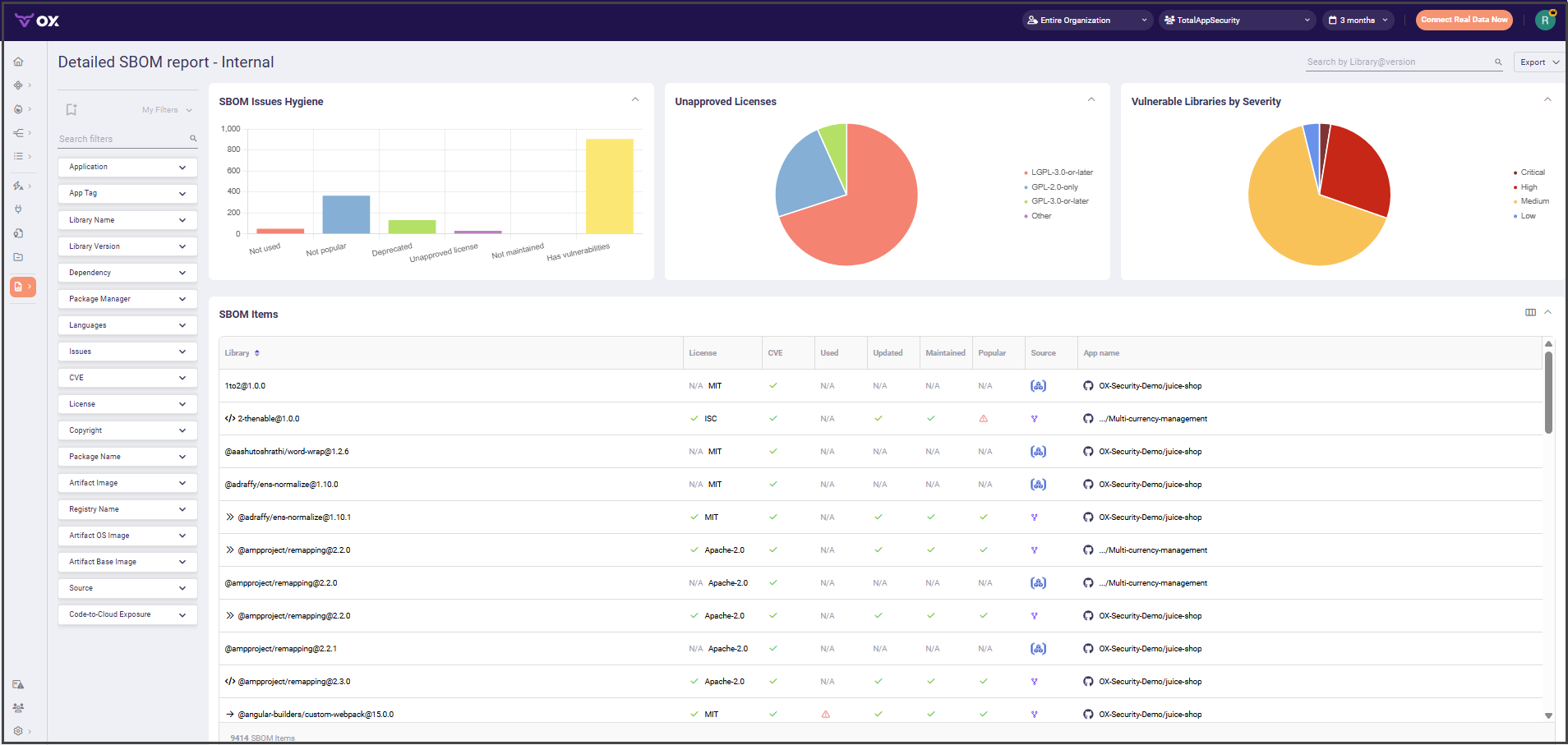The height and width of the screenshot is (745, 1568).
Task: Open the column chooser icon in SBOM Items
Action: (1530, 312)
